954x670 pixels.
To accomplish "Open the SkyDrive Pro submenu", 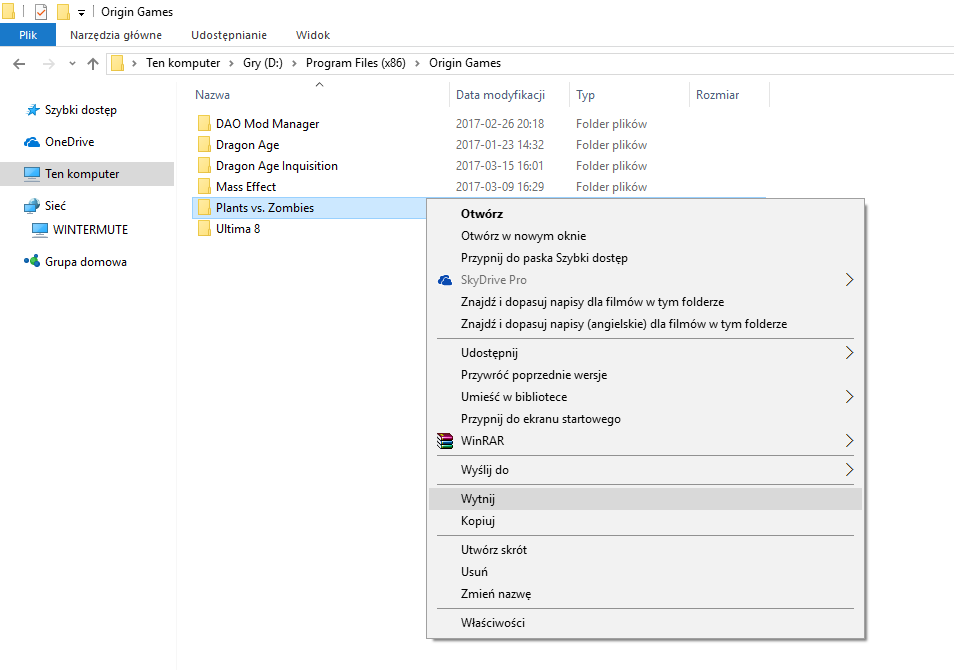I will (646, 280).
